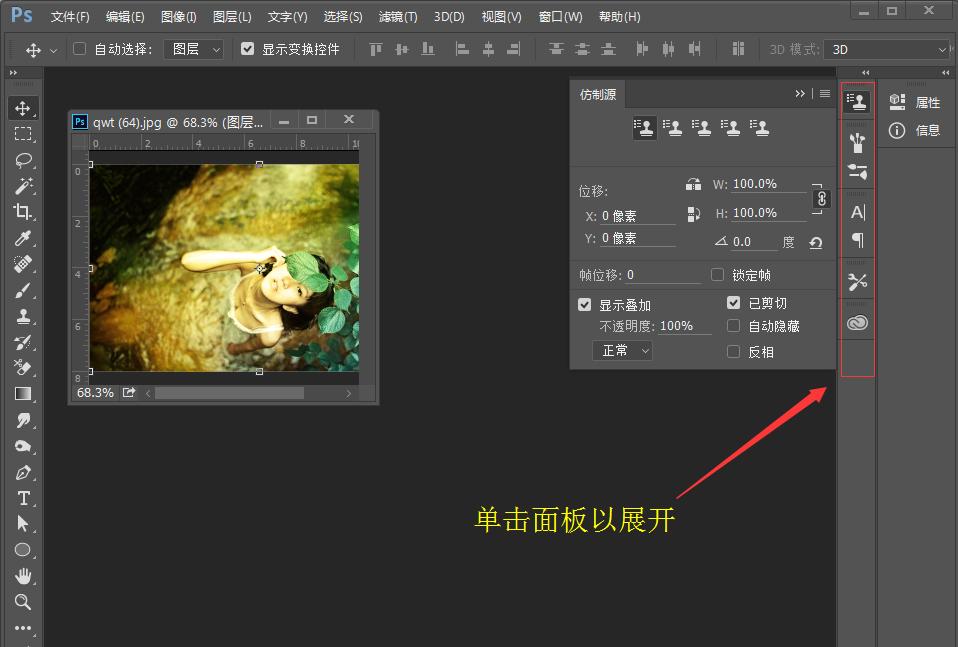Select the Zoom tool
The image size is (958, 647).
point(23,602)
